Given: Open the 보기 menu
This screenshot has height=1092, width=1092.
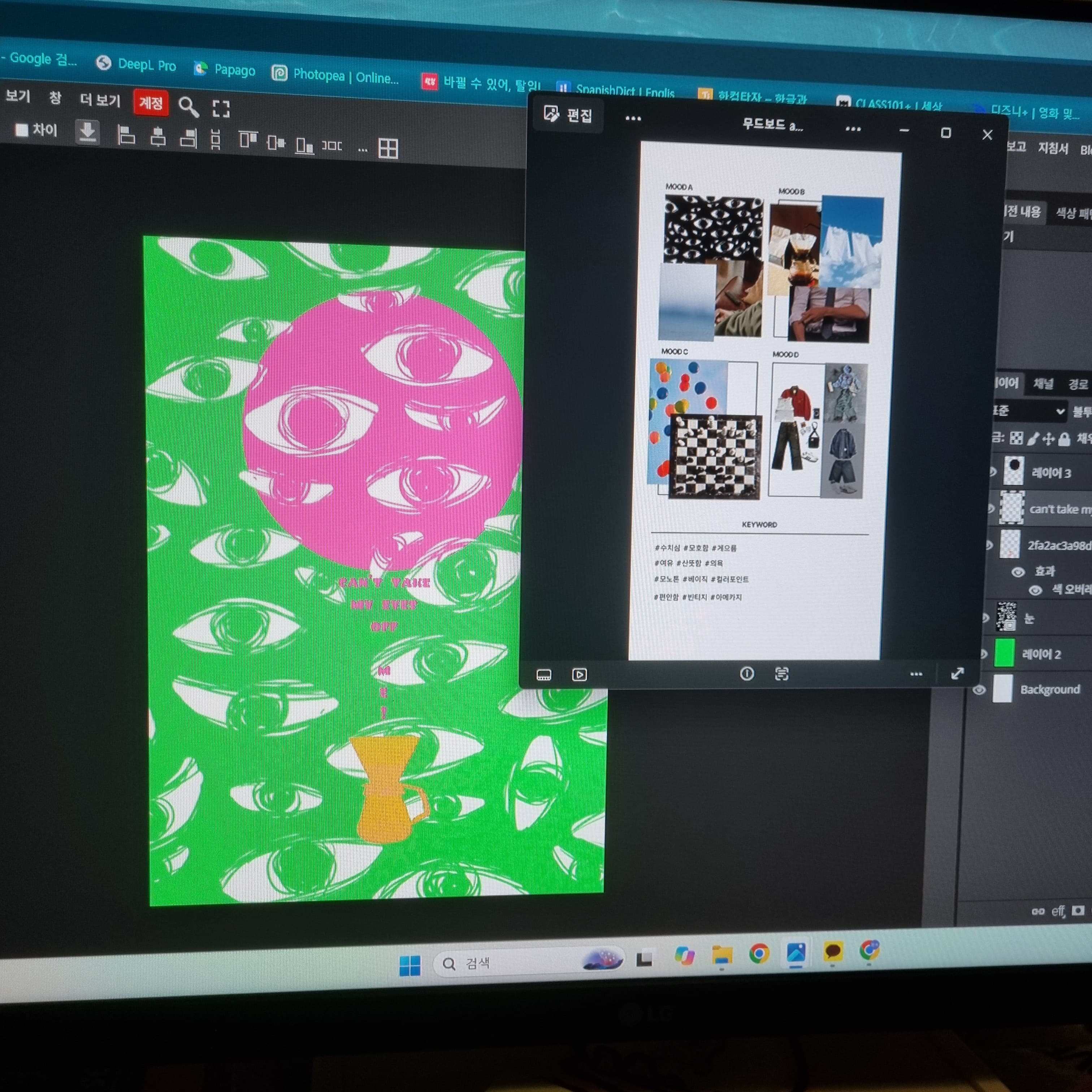Looking at the screenshot, I should pos(18,96).
